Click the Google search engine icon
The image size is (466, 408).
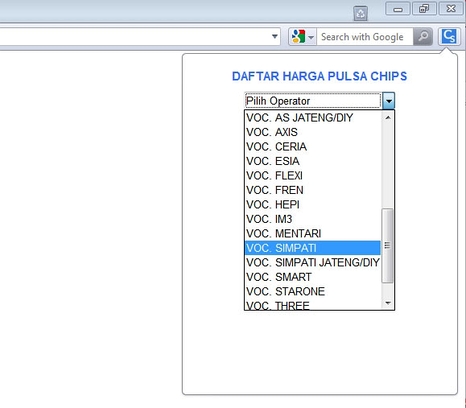tap(298, 36)
